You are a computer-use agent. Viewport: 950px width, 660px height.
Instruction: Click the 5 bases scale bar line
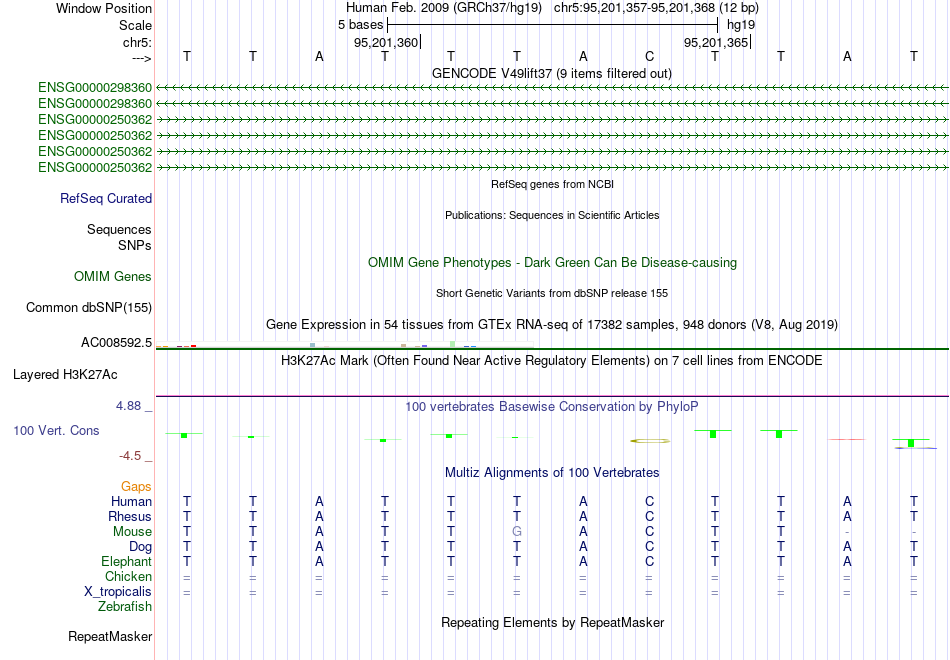point(553,25)
